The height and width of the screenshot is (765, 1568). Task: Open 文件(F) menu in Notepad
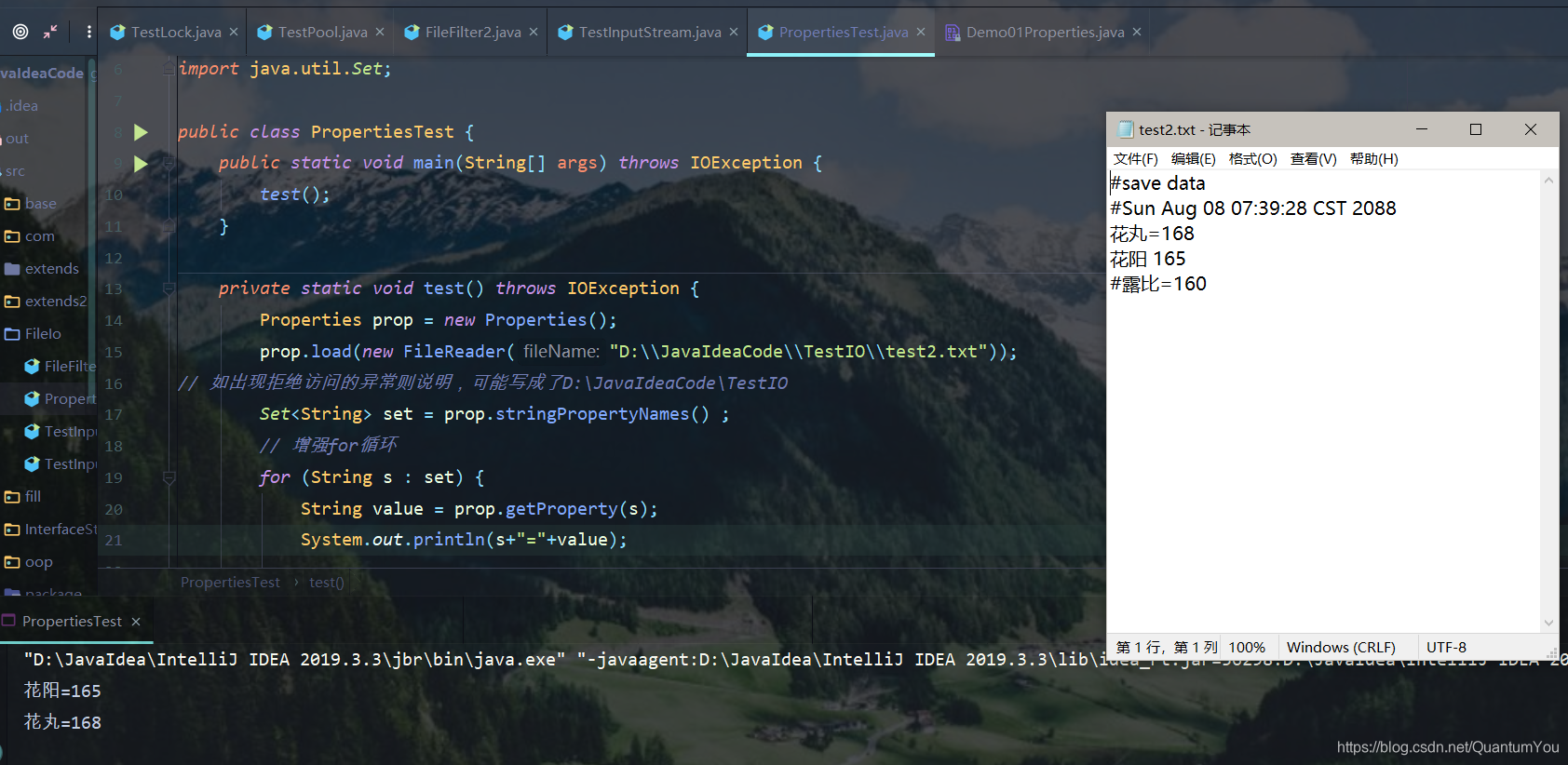tap(1136, 159)
